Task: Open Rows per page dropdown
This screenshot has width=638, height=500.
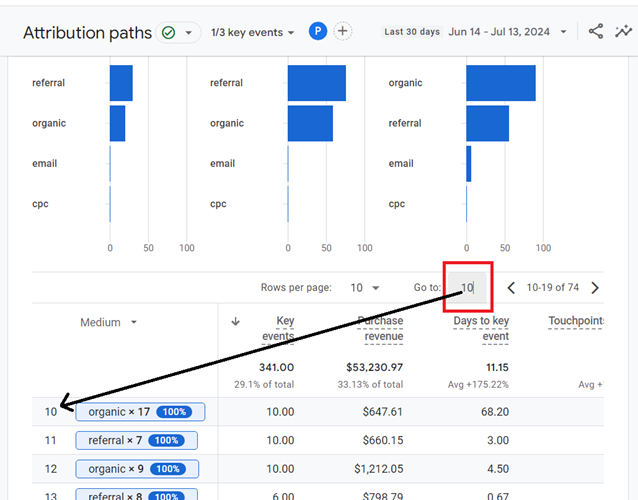Action: click(x=365, y=288)
